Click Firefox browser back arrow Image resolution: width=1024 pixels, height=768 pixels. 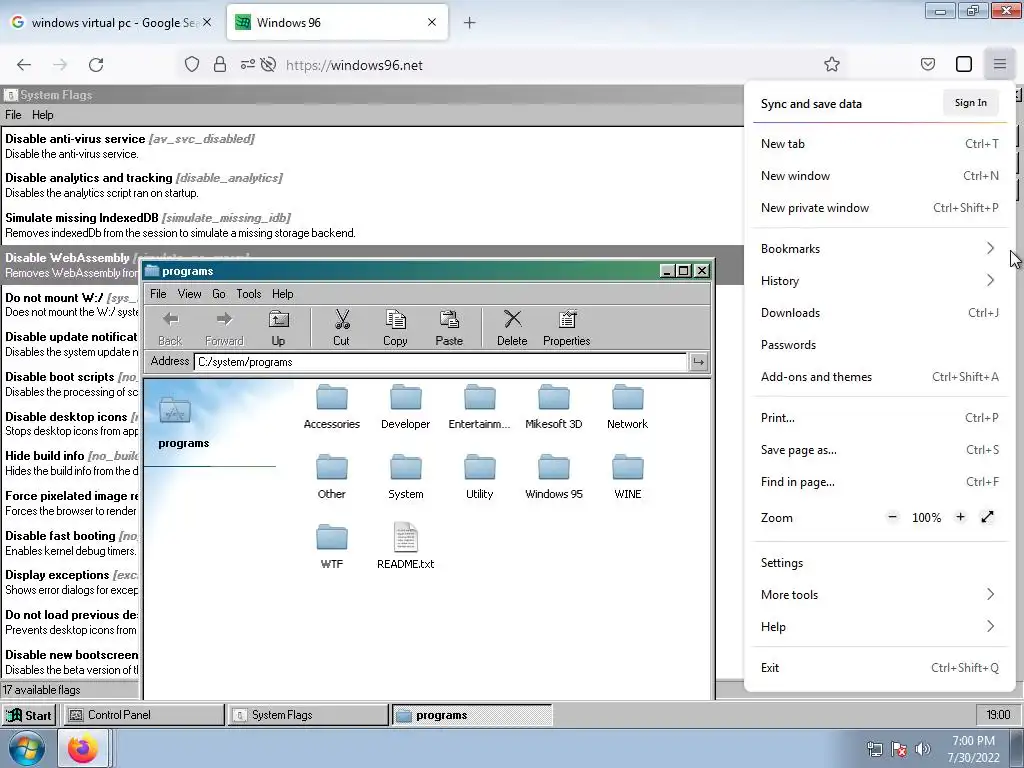pyautogui.click(x=24, y=65)
